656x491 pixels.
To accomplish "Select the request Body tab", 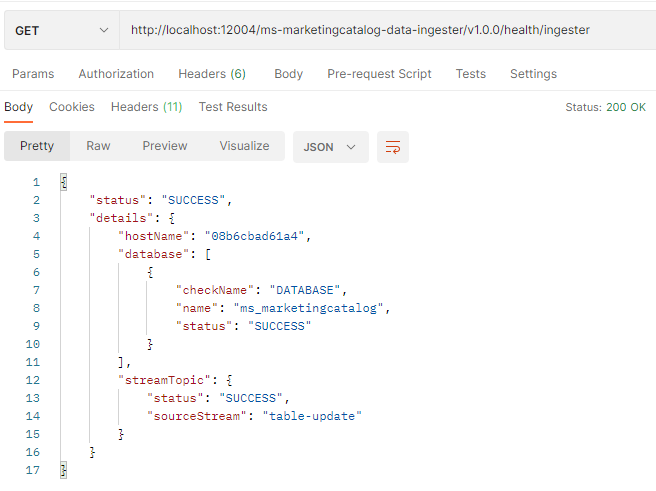I will [288, 74].
